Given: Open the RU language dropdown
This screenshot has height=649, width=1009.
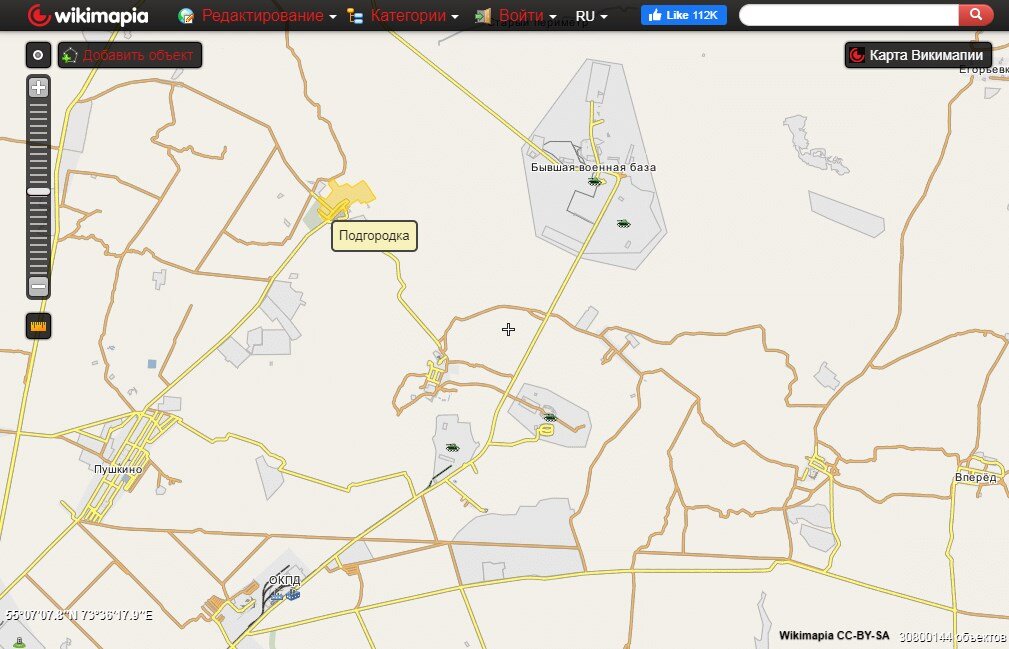Looking at the screenshot, I should coord(591,16).
